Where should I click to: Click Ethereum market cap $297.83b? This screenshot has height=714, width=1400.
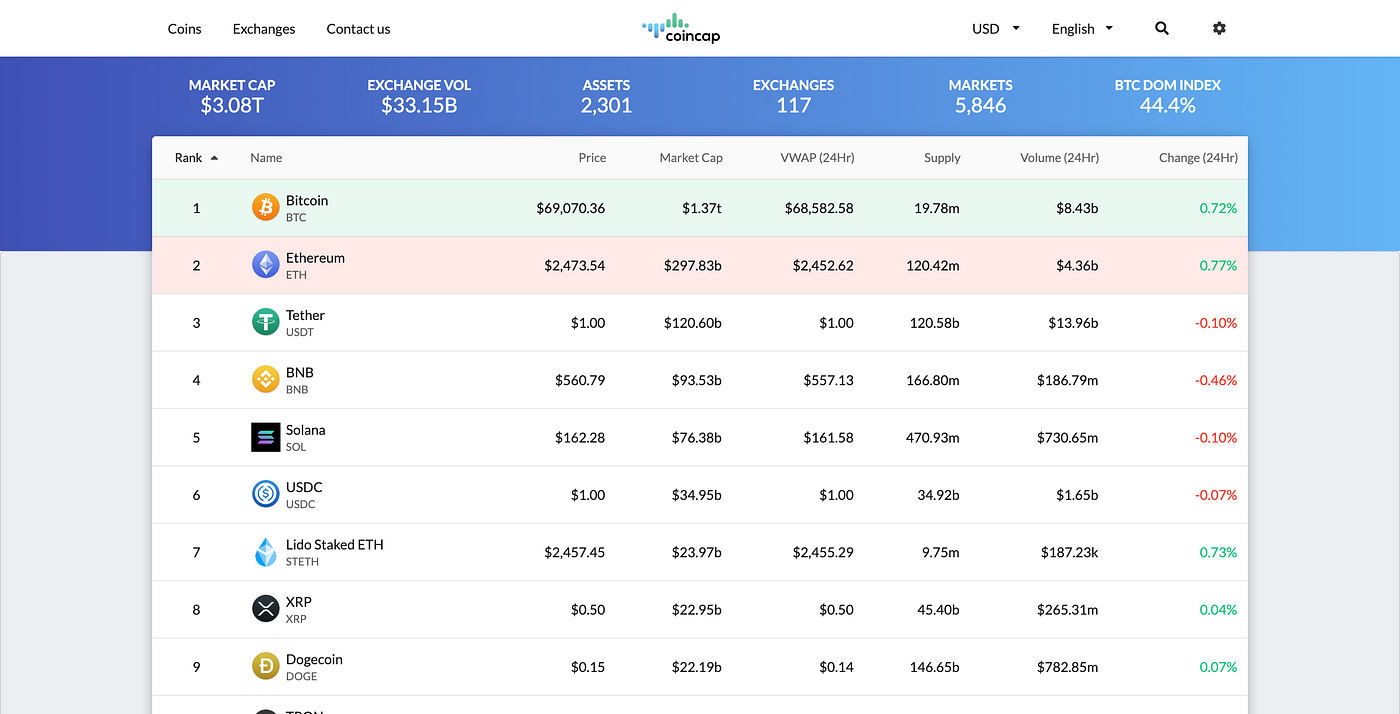[693, 265]
